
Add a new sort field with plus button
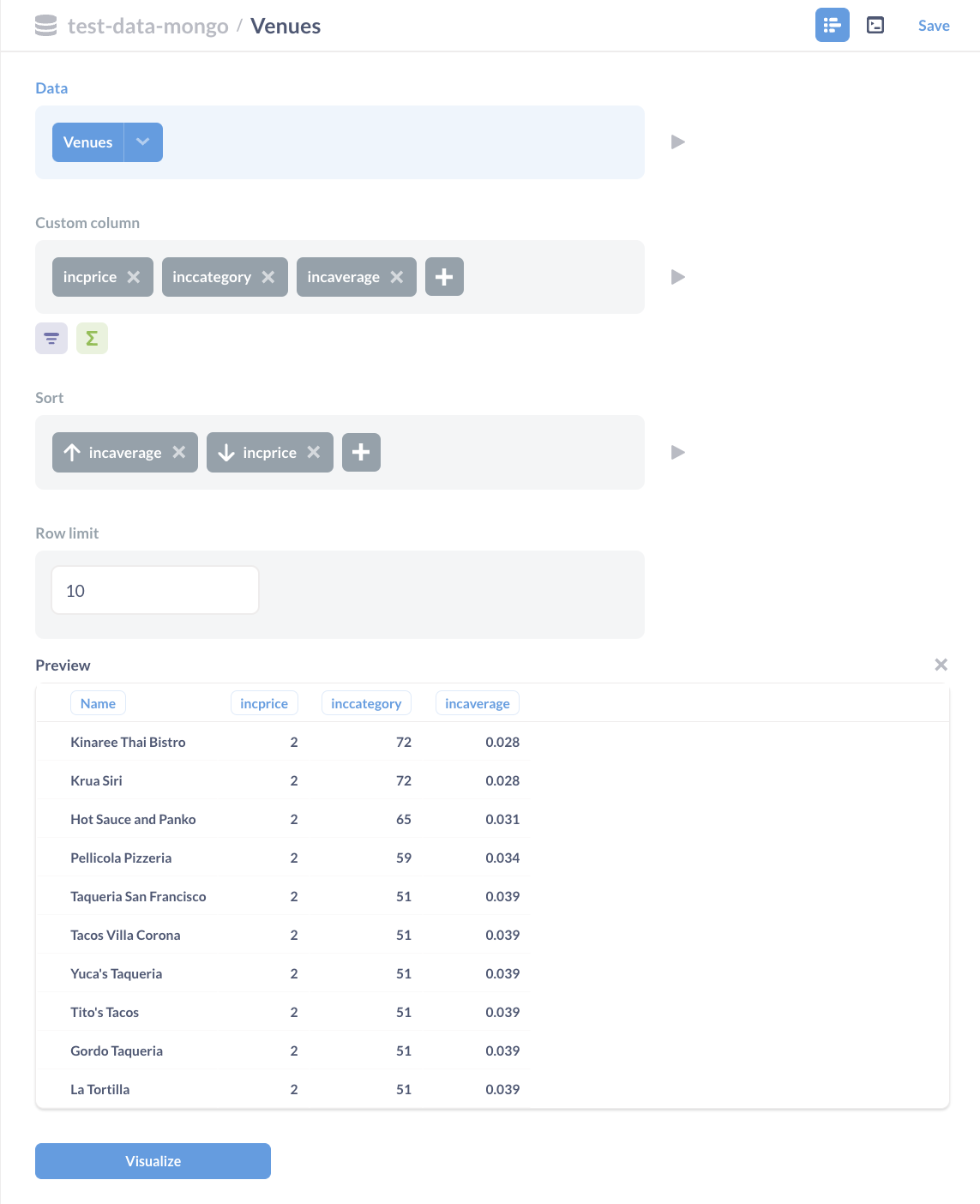click(x=361, y=452)
